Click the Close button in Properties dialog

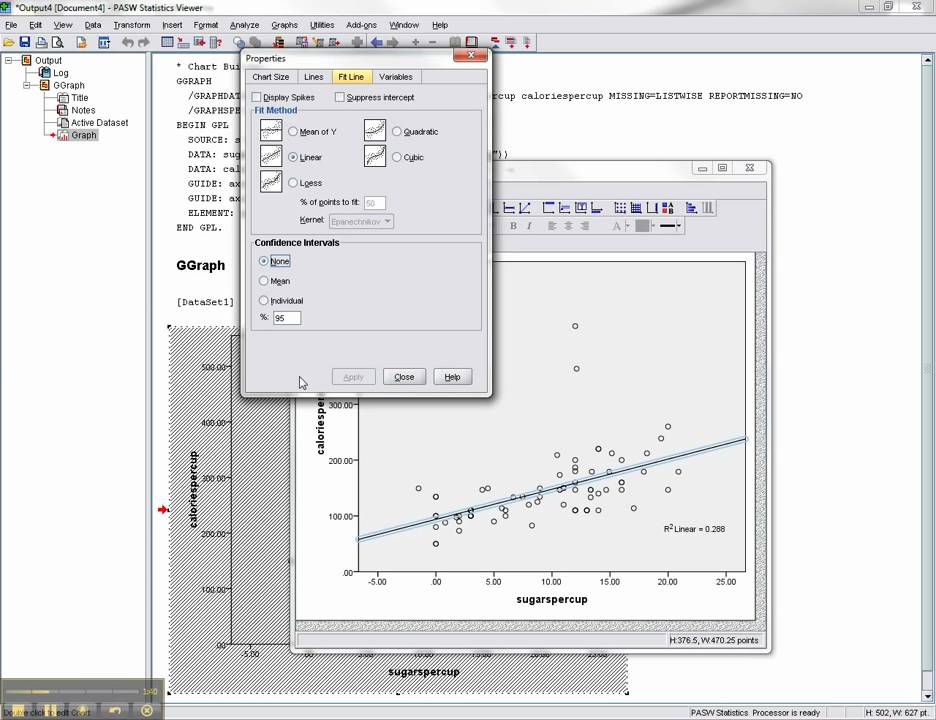tap(404, 377)
